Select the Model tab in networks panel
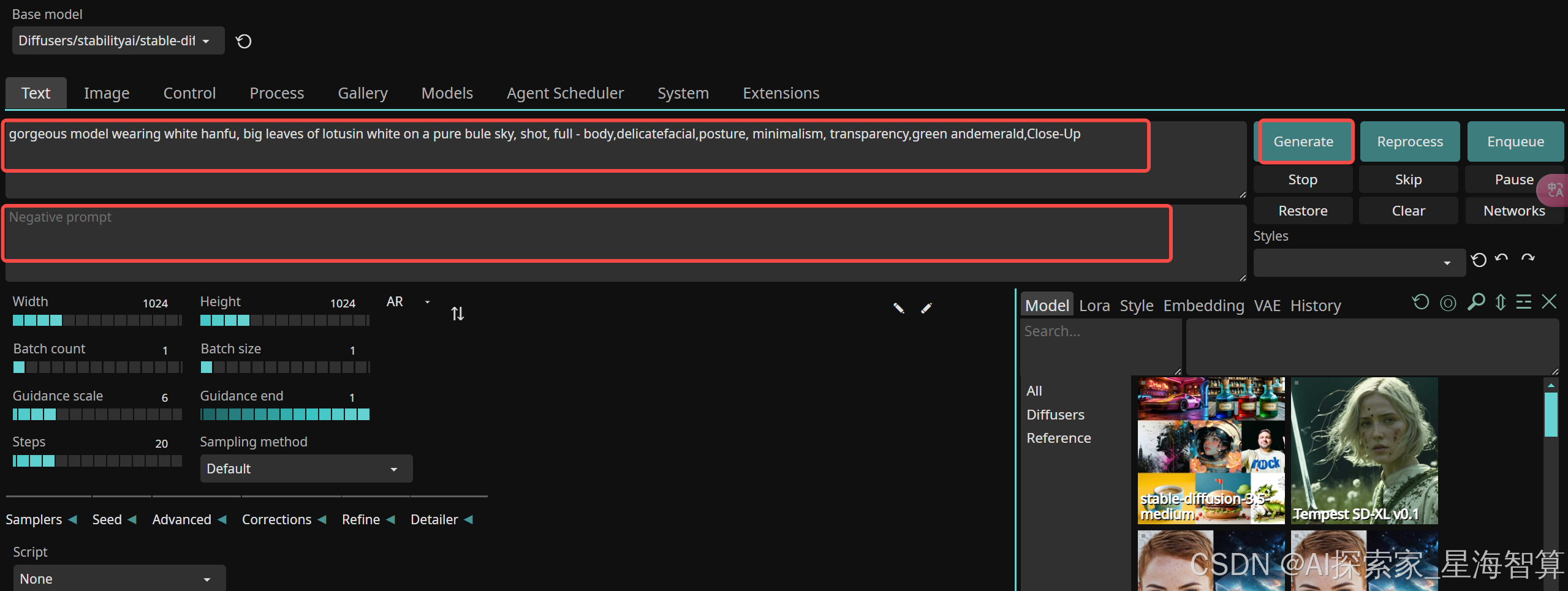The image size is (1568, 591). (1047, 305)
